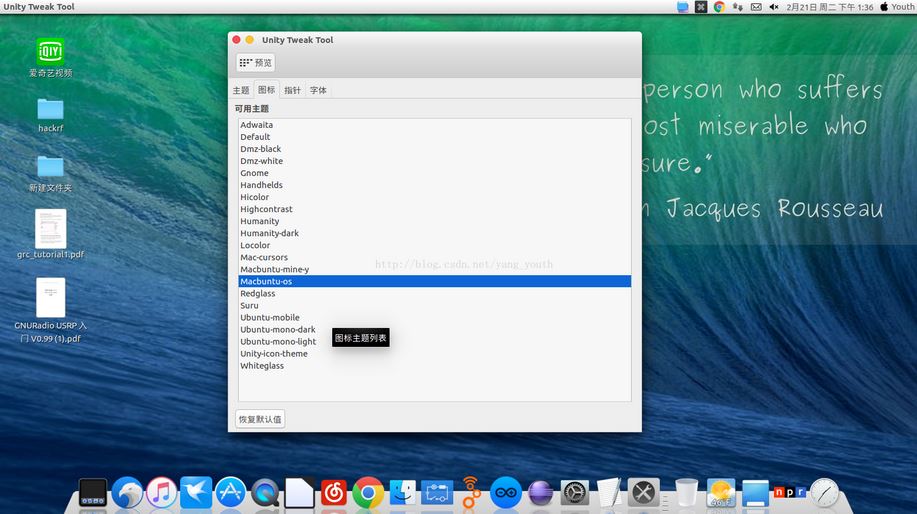
Task: Open QuickTime-style player icon in dock
Action: [x=265, y=494]
